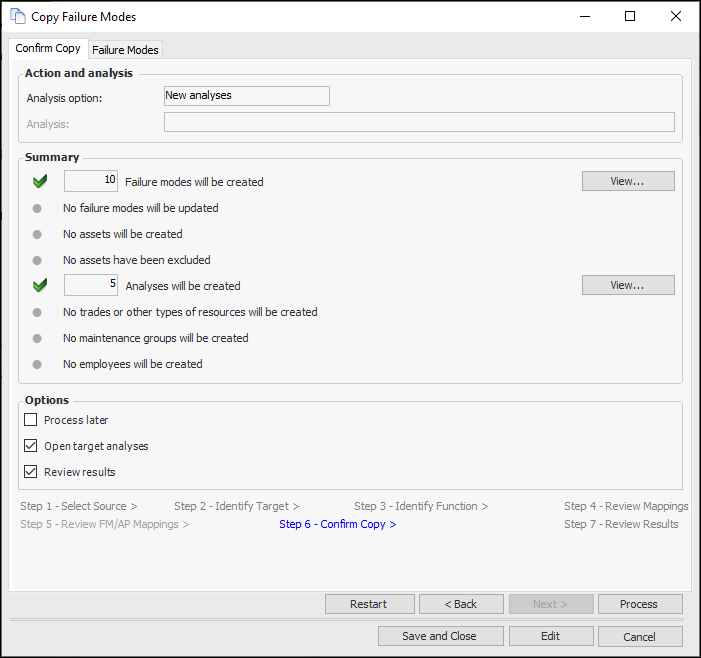Click grey dot beside No assets will be created
The height and width of the screenshot is (658, 701).
37,234
